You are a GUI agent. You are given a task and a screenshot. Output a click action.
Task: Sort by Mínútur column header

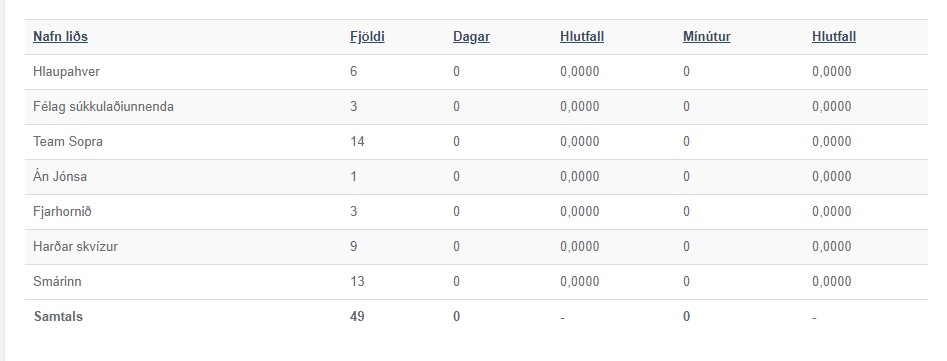coord(707,37)
